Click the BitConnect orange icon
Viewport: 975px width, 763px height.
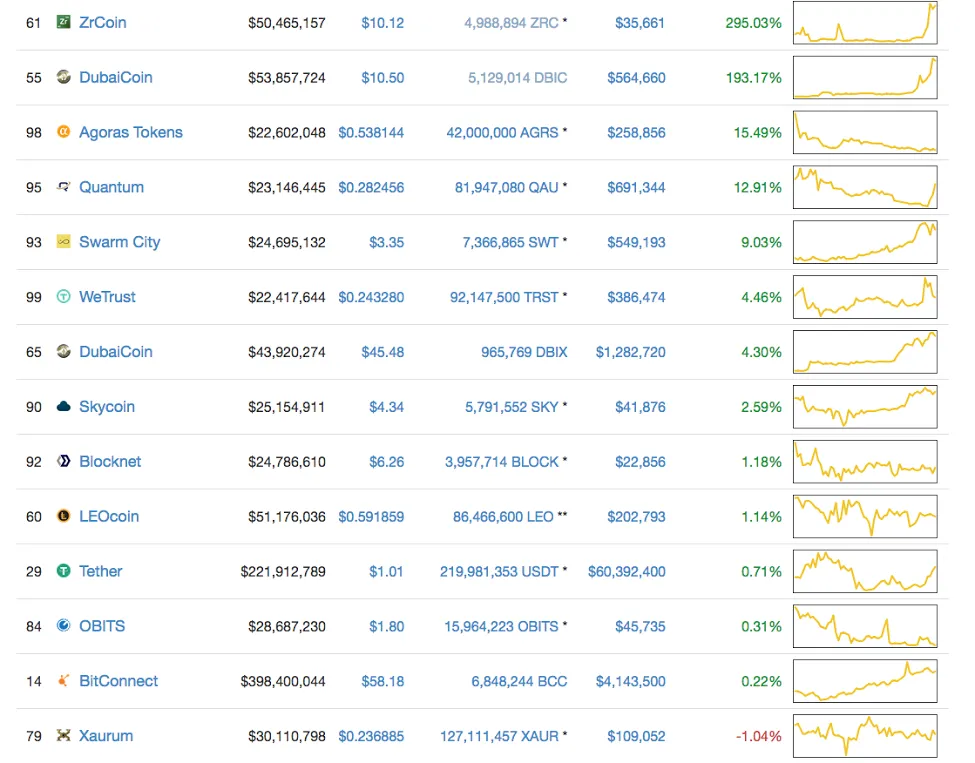click(x=63, y=680)
